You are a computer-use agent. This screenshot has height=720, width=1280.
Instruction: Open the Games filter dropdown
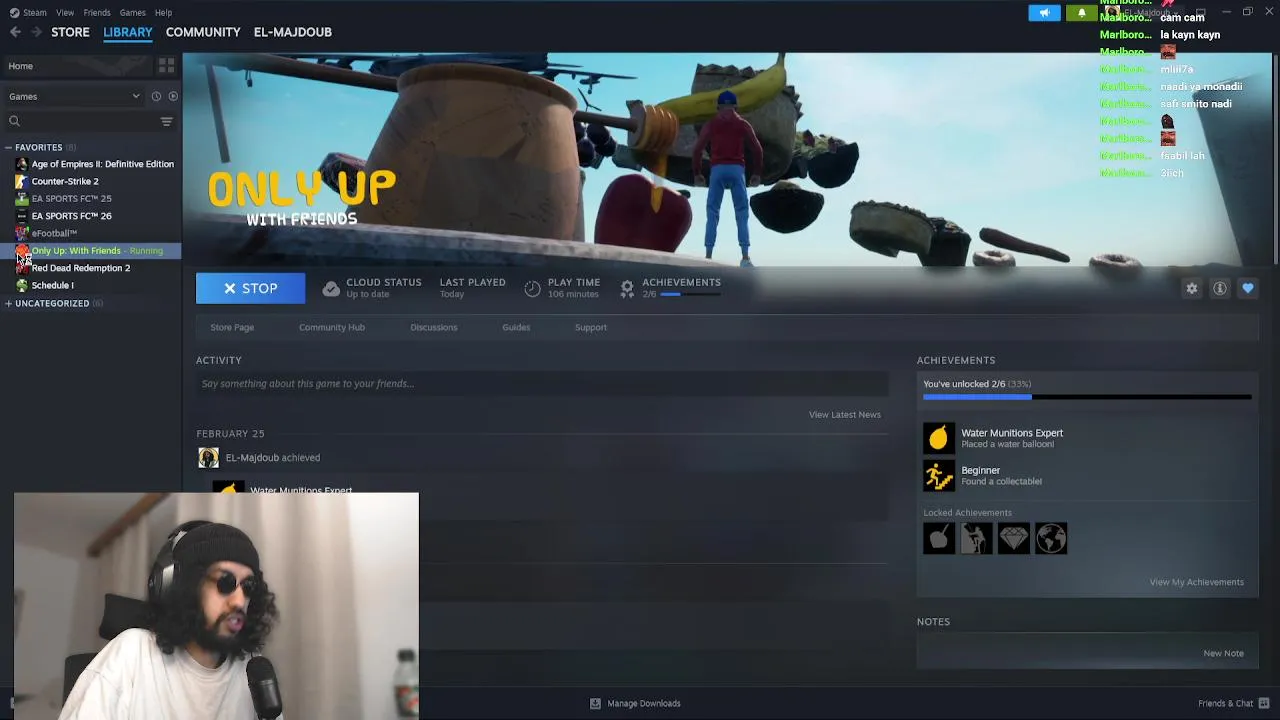click(74, 97)
